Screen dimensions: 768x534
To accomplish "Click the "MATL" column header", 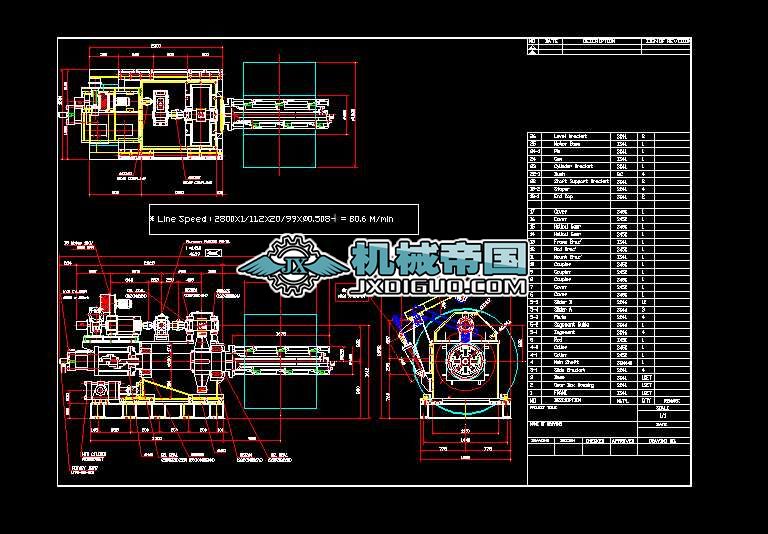I will pyautogui.click(x=622, y=400).
